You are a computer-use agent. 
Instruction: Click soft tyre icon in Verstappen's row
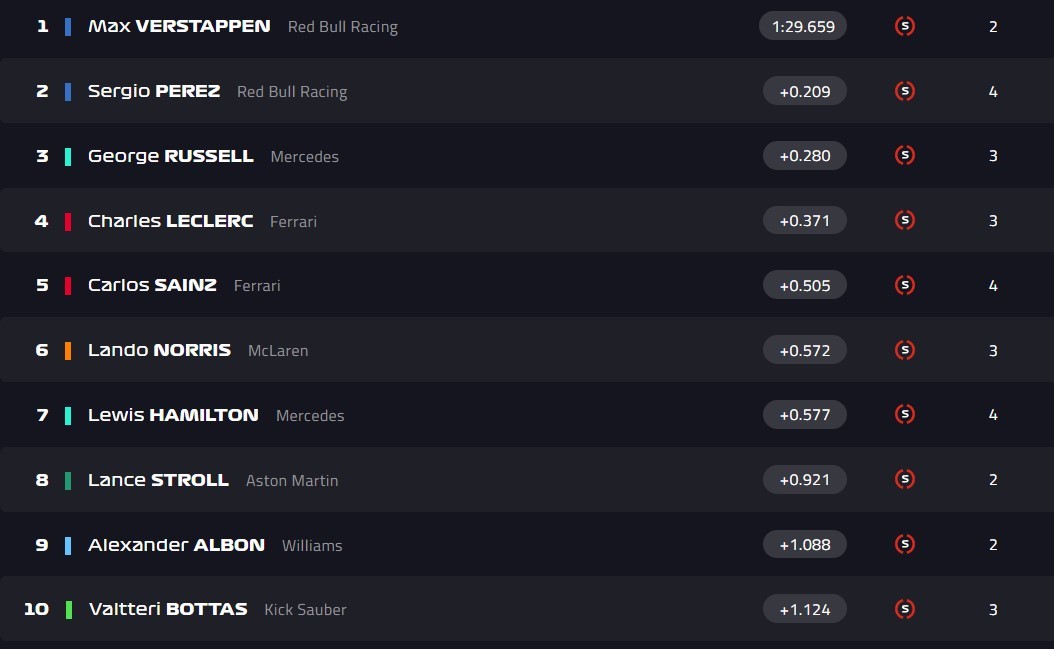click(905, 26)
